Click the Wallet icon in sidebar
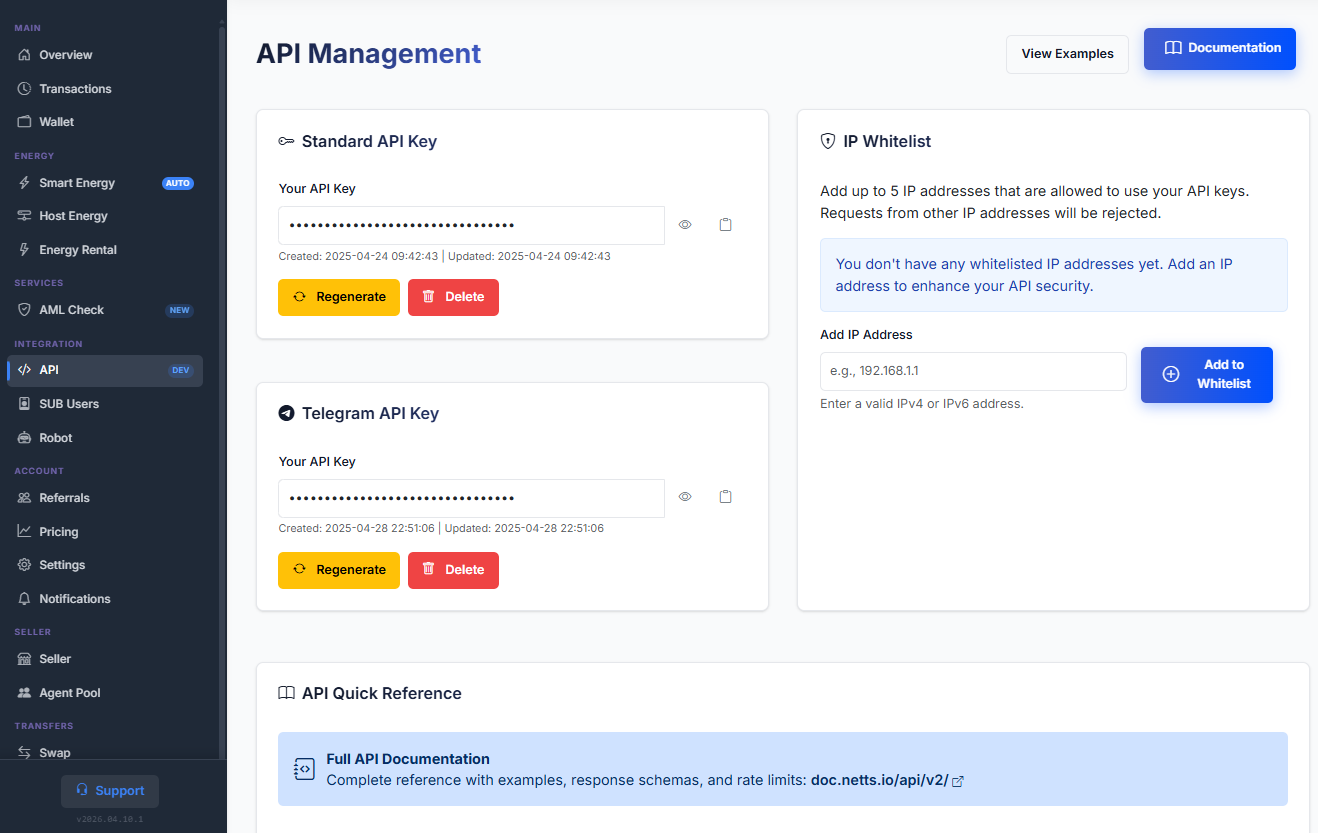This screenshot has height=833, width=1318. pos(25,122)
